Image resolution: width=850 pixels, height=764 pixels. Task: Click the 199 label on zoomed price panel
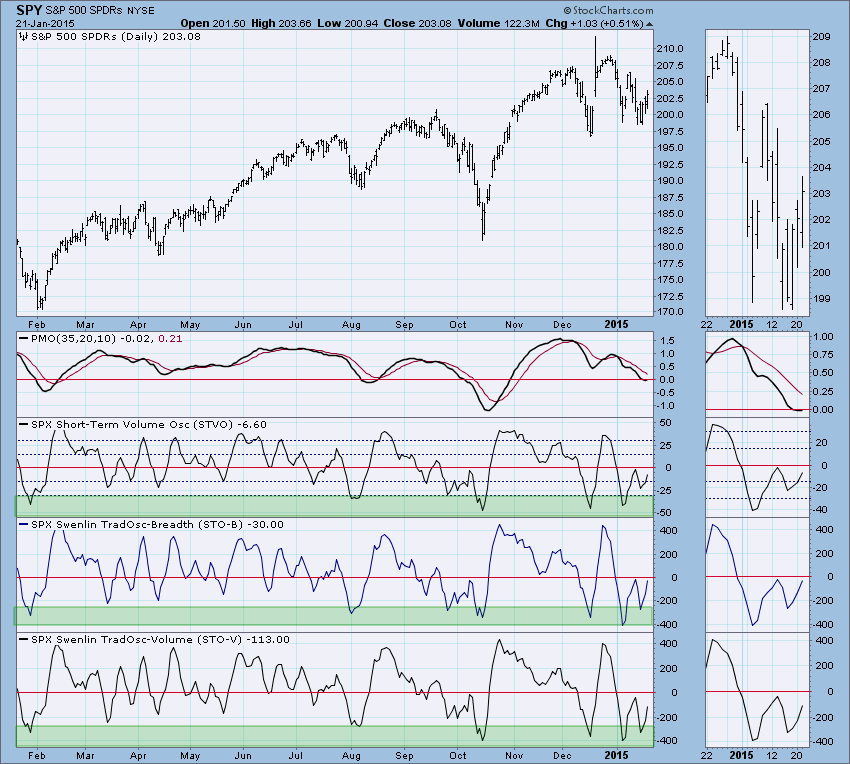tap(822, 298)
